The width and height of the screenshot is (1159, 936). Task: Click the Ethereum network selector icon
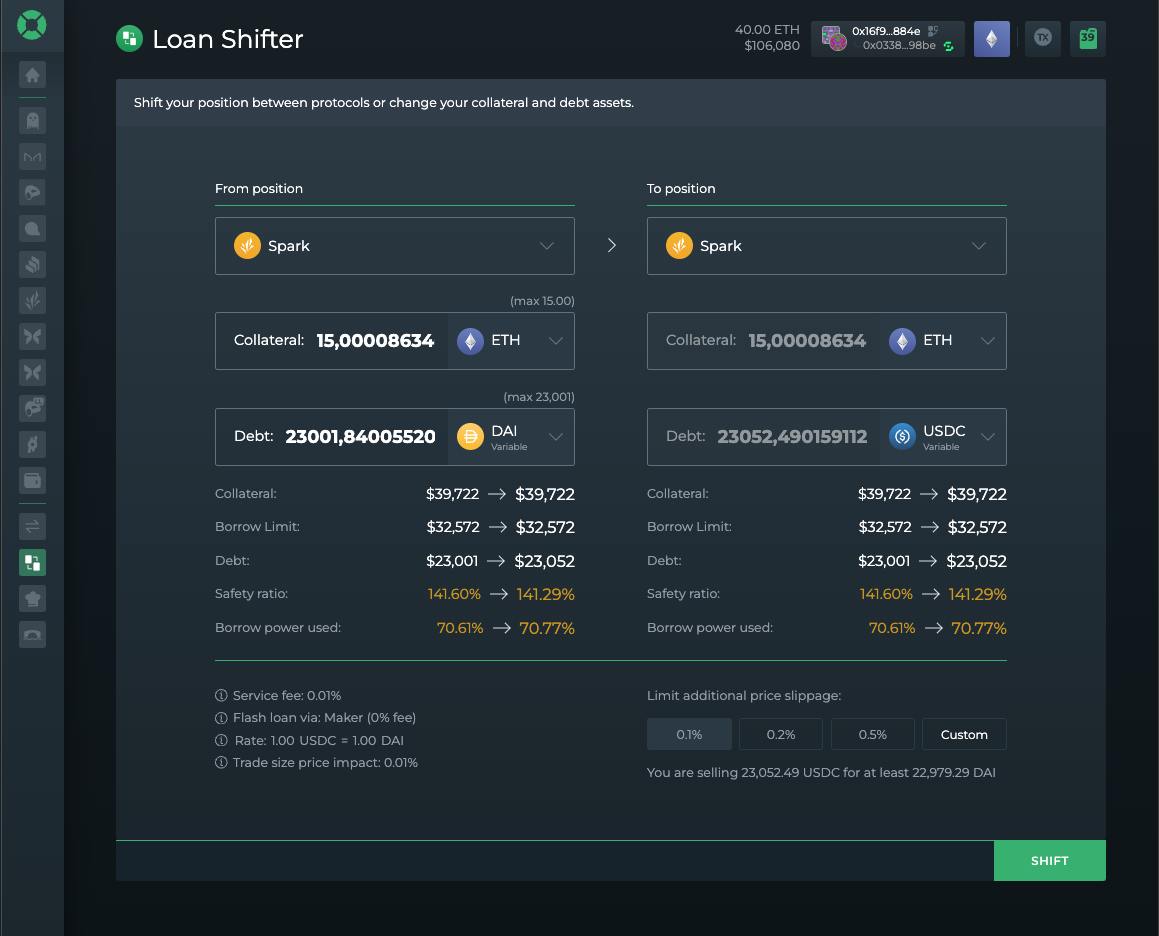991,38
